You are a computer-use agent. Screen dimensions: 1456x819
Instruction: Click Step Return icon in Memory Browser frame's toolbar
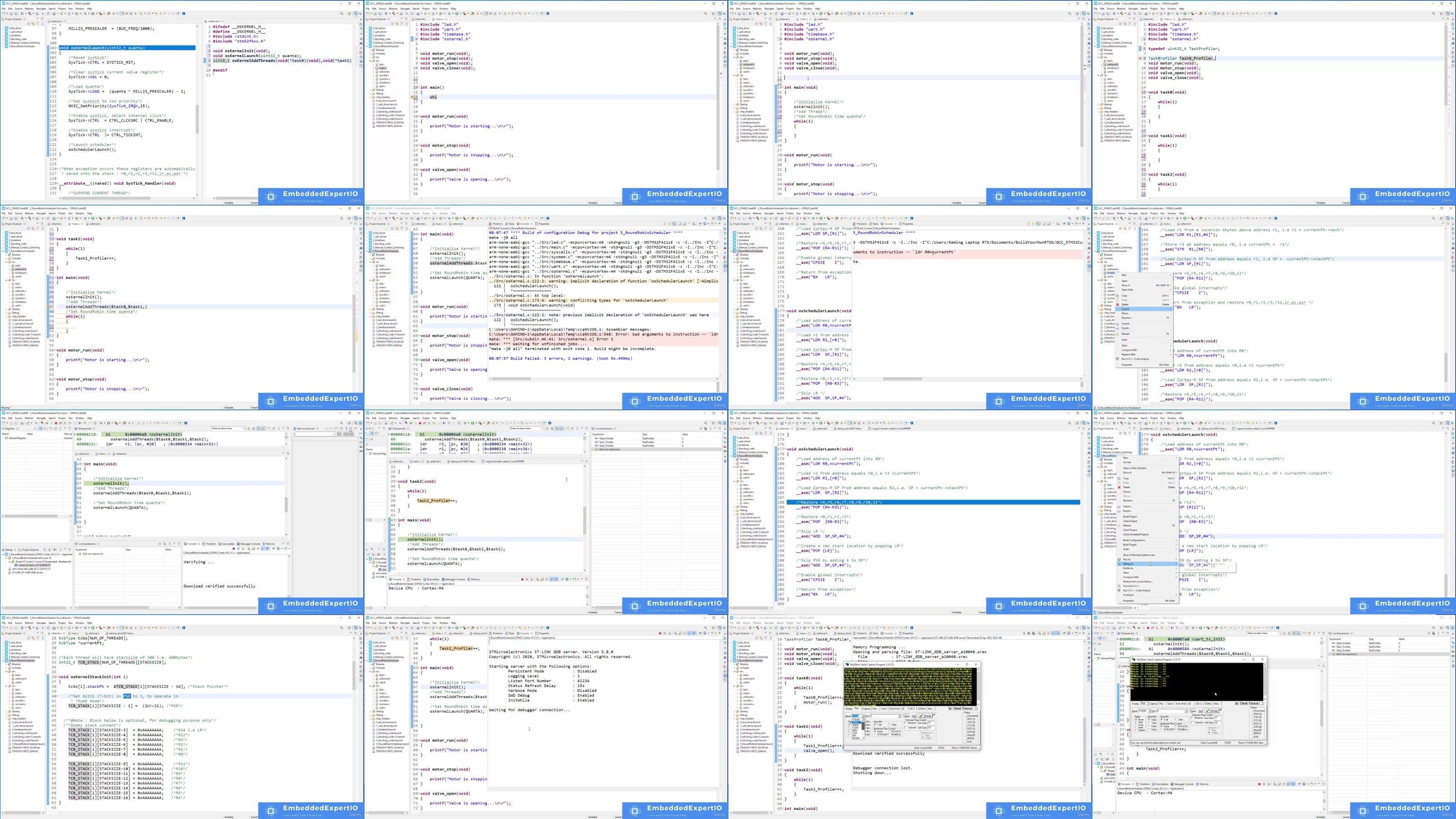(x=75, y=423)
